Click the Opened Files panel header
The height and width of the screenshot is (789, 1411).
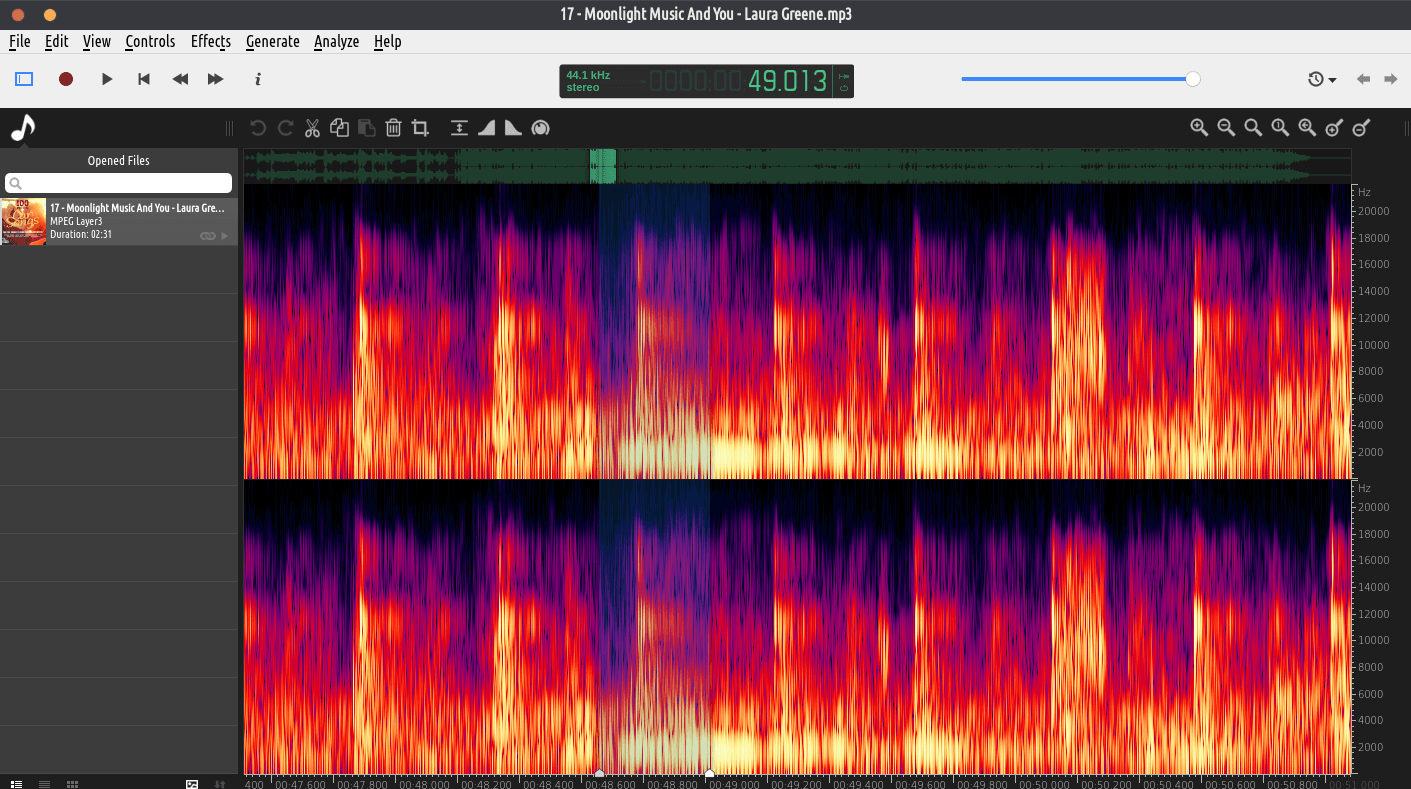point(119,160)
